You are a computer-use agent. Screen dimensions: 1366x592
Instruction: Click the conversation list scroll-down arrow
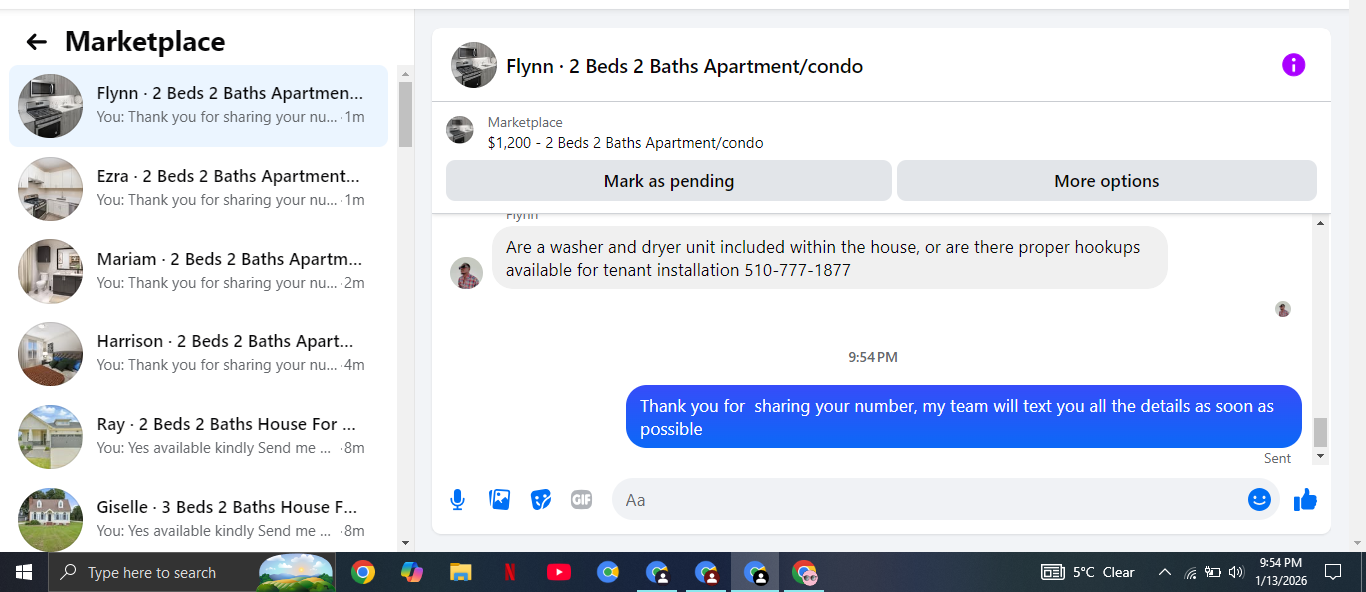pos(405,543)
